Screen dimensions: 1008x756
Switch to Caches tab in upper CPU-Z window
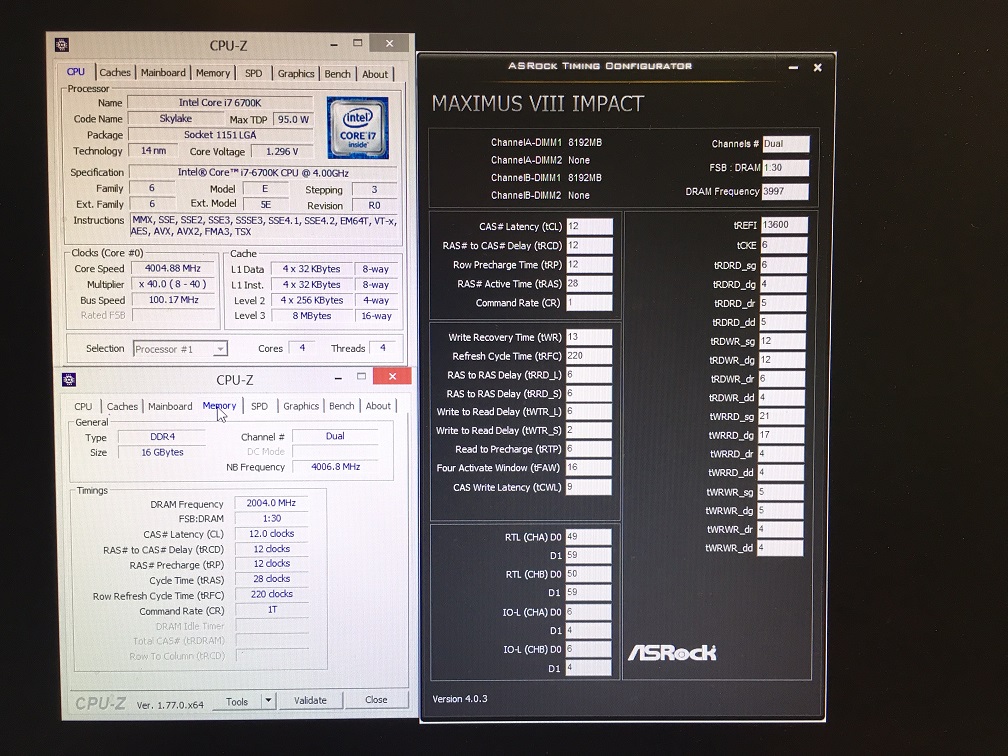115,73
